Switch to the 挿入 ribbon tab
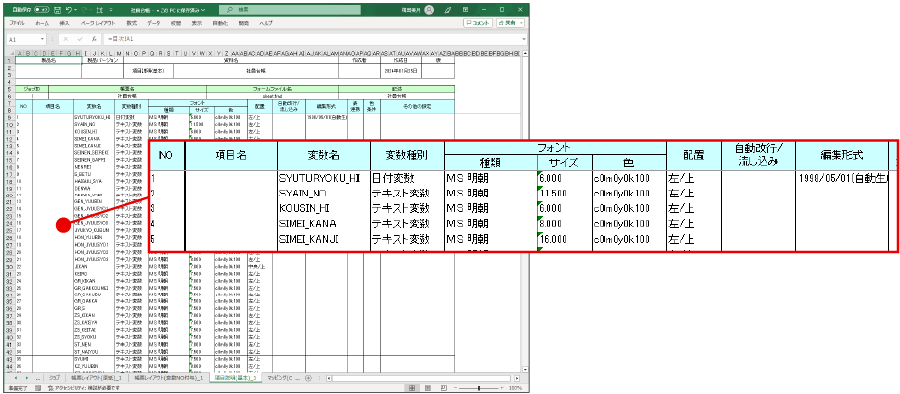The width and height of the screenshot is (900, 394). click(x=64, y=23)
